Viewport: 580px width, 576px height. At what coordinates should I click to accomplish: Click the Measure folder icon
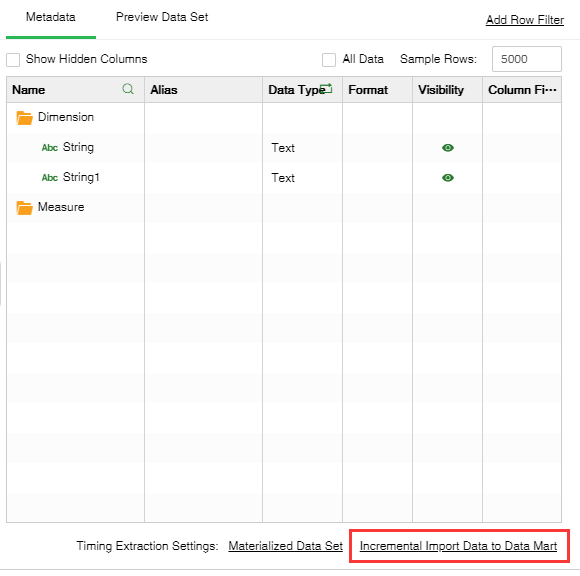(24, 208)
